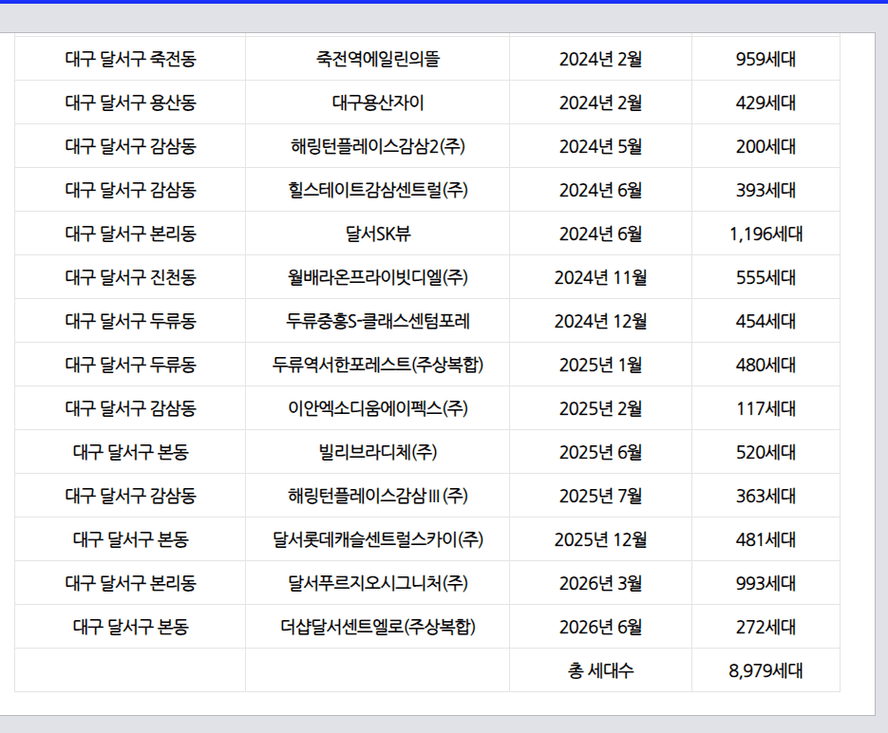Click the '363세대' household count
888x733 pixels.
(x=766, y=496)
